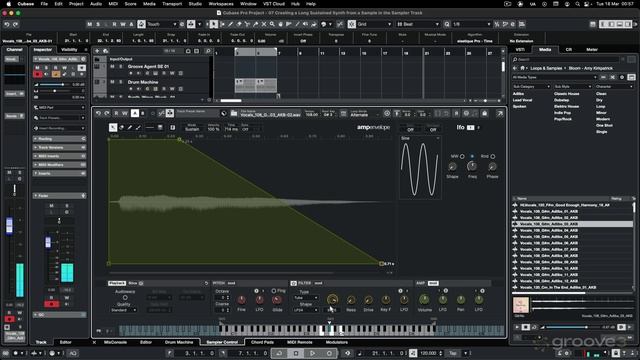Select the envelope eraser tool

click(x=121, y=128)
